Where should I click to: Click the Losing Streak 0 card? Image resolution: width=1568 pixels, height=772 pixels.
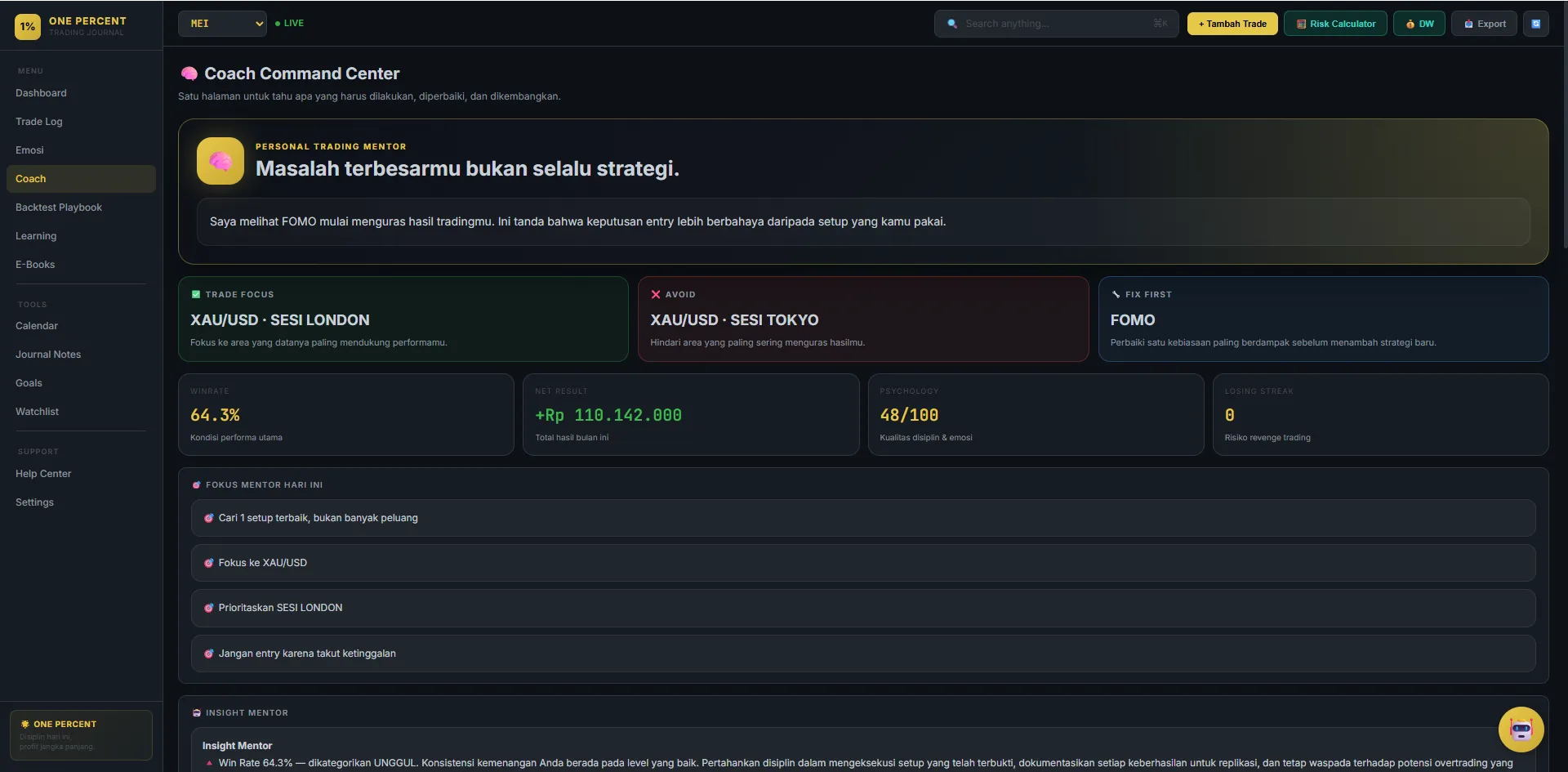[1380, 414]
